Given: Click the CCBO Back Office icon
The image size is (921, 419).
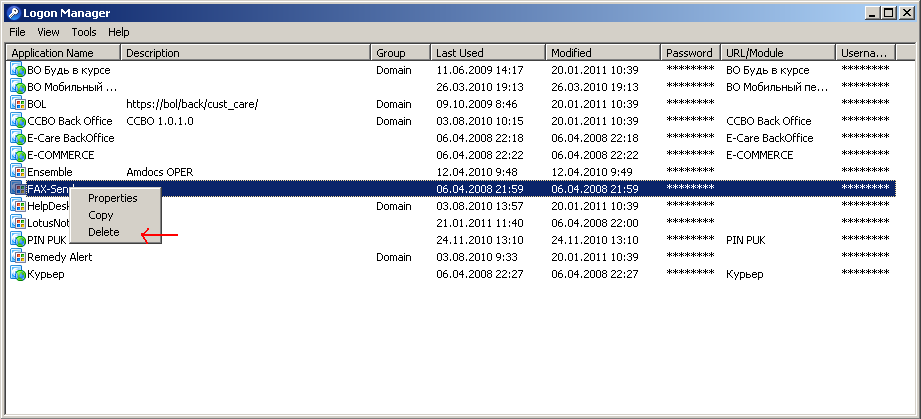Looking at the screenshot, I should [x=18, y=121].
